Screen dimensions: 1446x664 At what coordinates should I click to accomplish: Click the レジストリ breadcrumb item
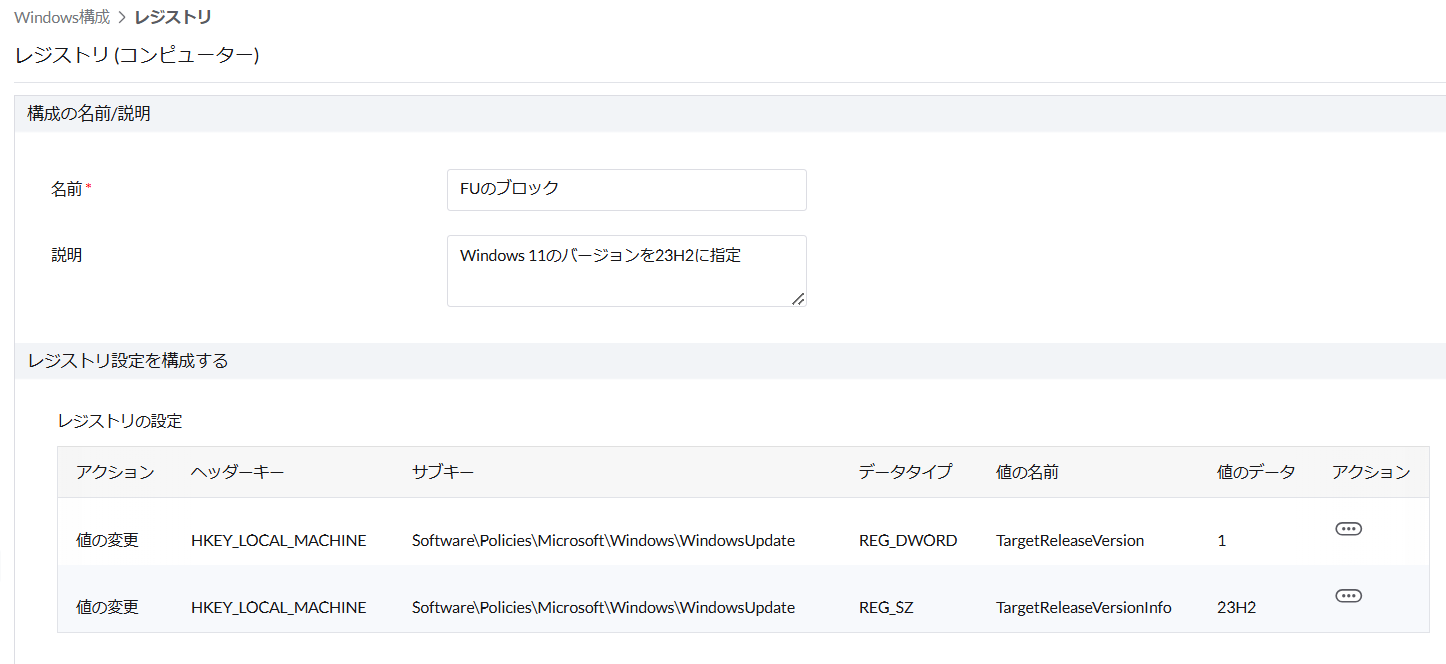(x=173, y=17)
